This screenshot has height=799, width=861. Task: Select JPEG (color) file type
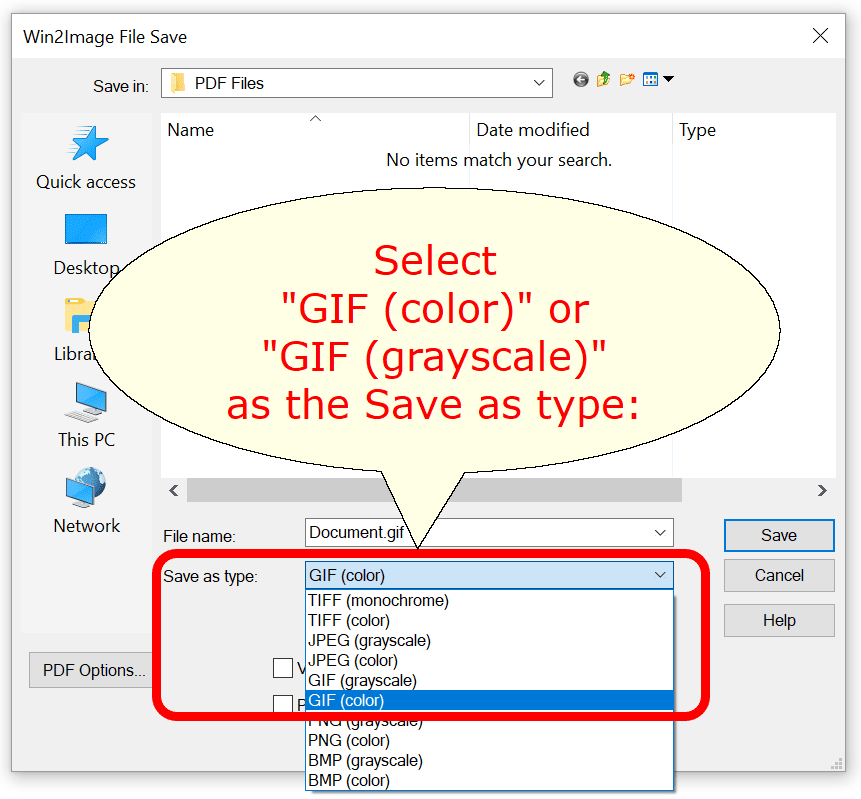click(x=353, y=660)
